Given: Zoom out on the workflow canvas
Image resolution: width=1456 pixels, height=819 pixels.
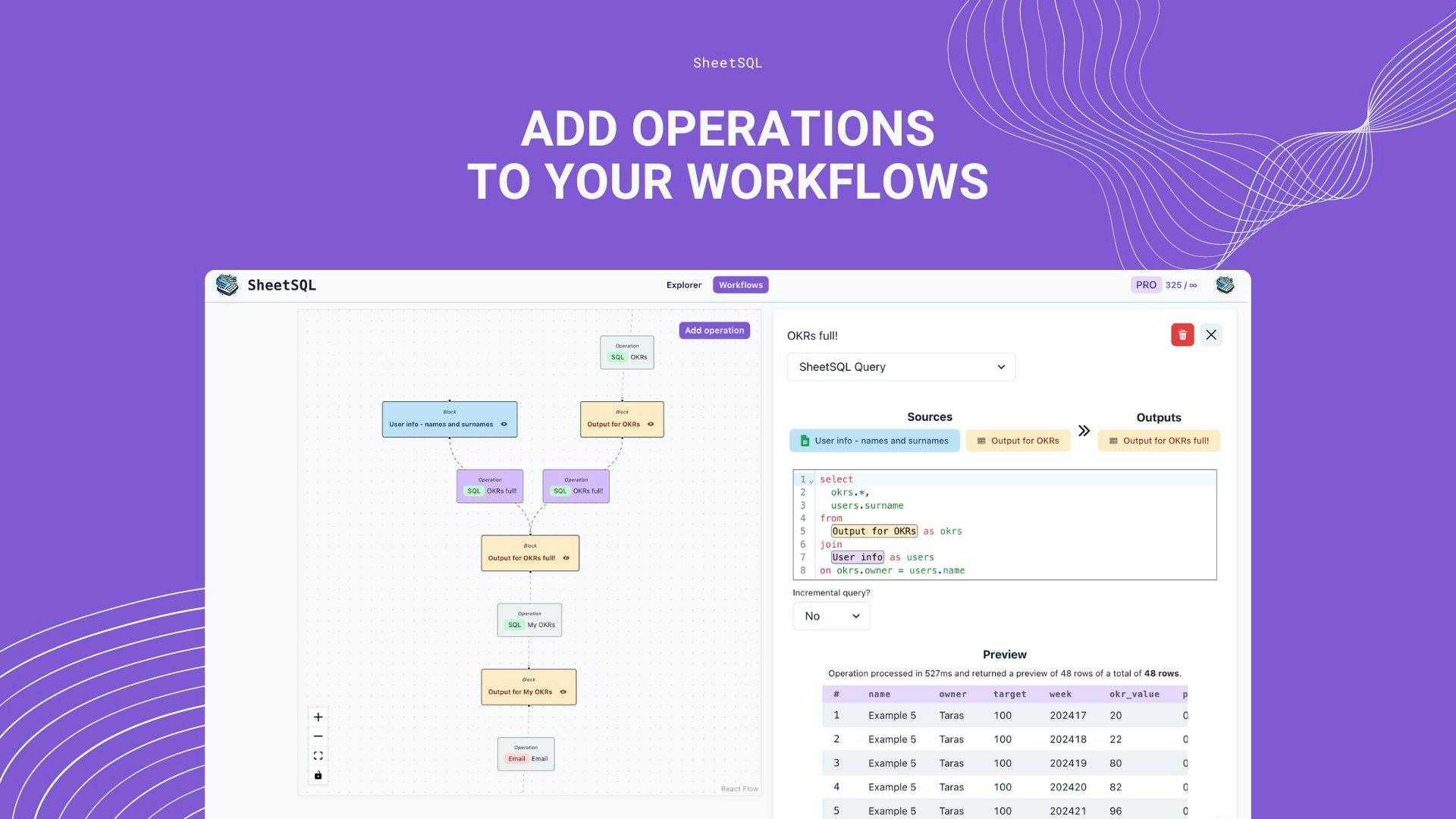Looking at the screenshot, I should 318,736.
